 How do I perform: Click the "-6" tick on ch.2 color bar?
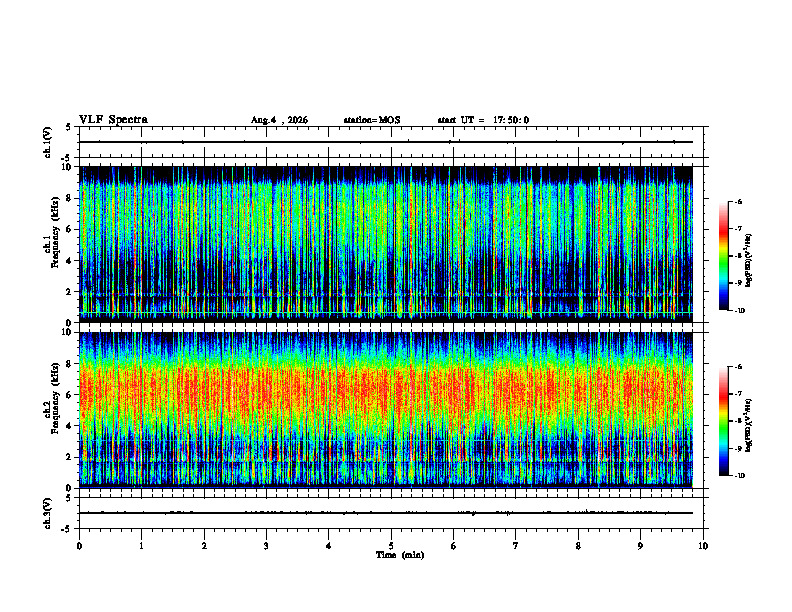pos(738,367)
